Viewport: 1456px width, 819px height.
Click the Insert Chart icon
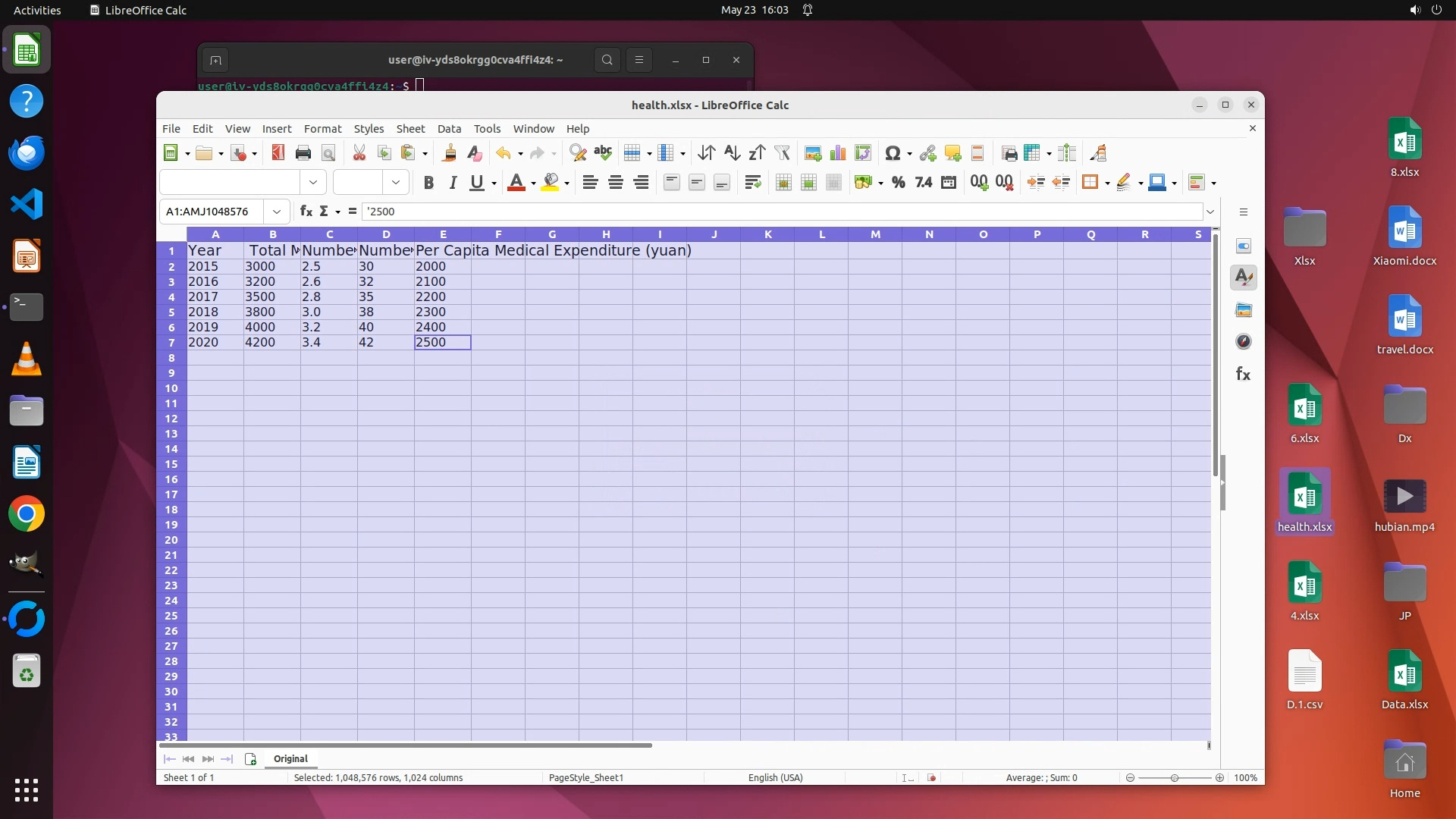(x=838, y=153)
